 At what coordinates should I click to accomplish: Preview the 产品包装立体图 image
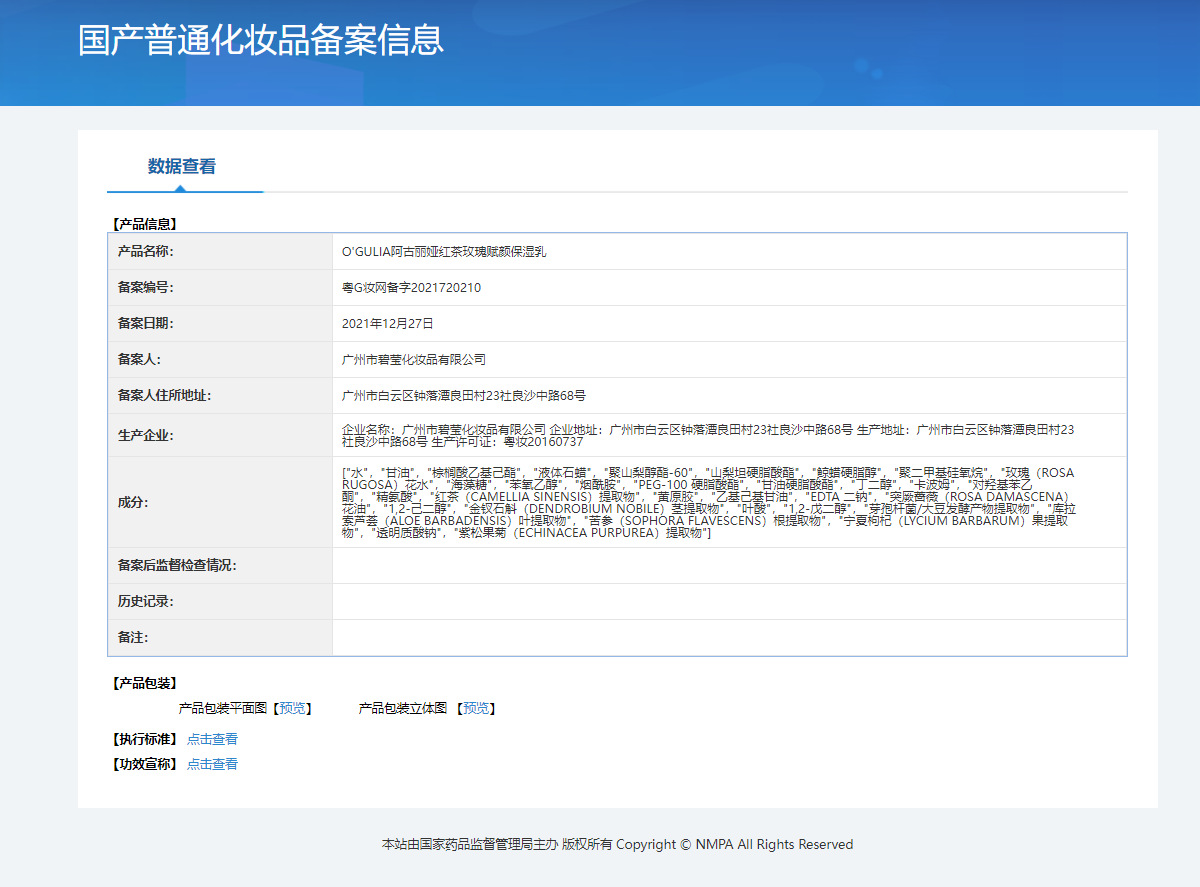point(477,709)
